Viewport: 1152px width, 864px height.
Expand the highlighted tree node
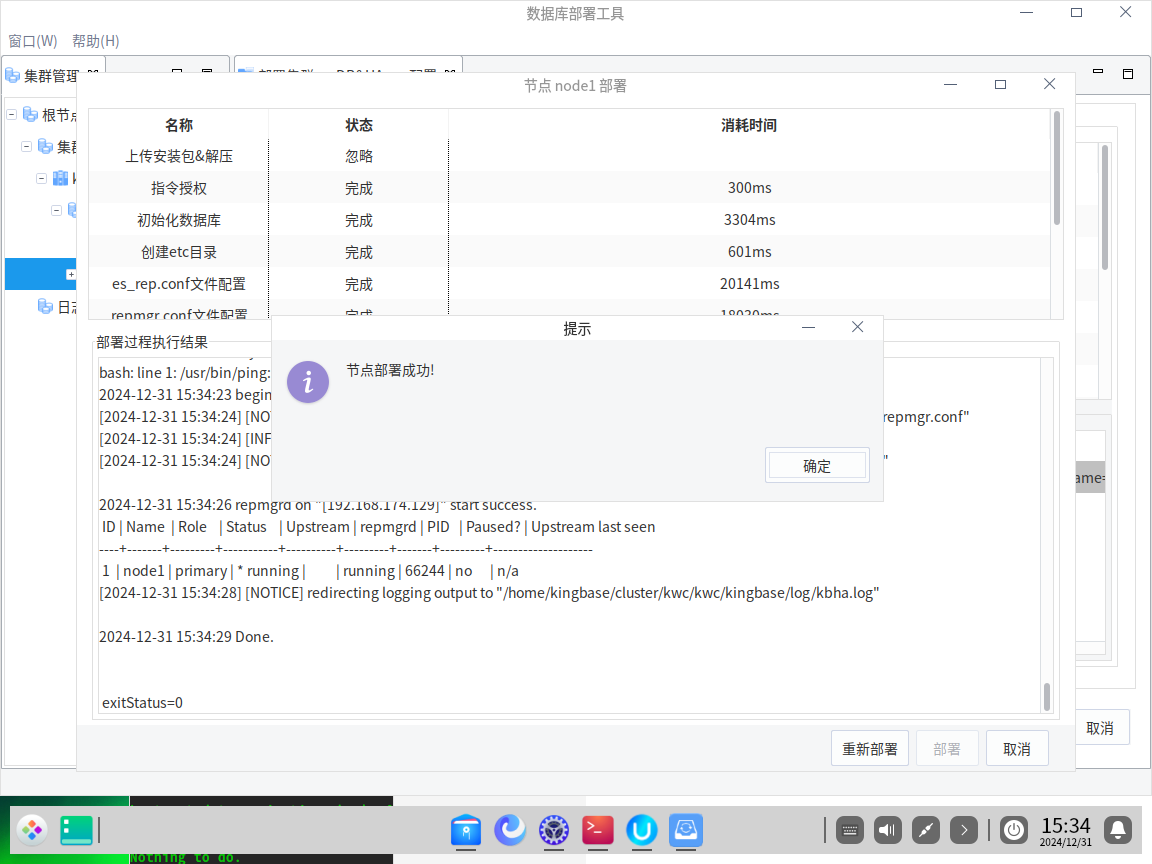pos(71,274)
